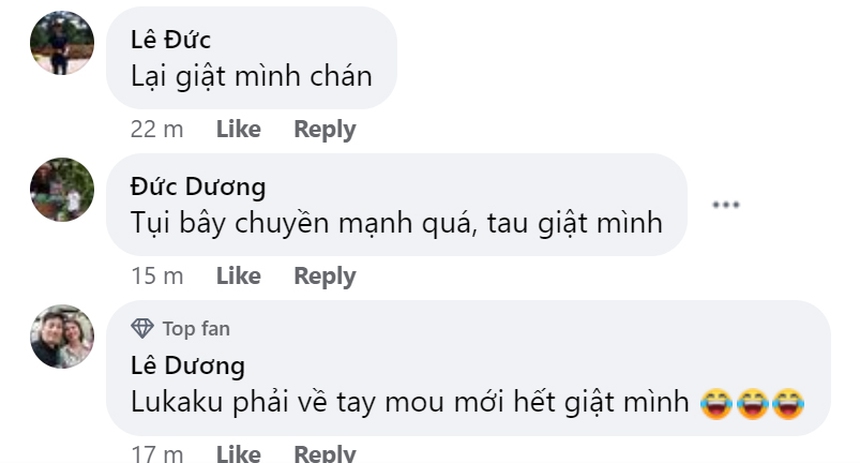This screenshot has width=860, height=463.
Task: Reply to Đức Dương's comment
Action: point(324,276)
